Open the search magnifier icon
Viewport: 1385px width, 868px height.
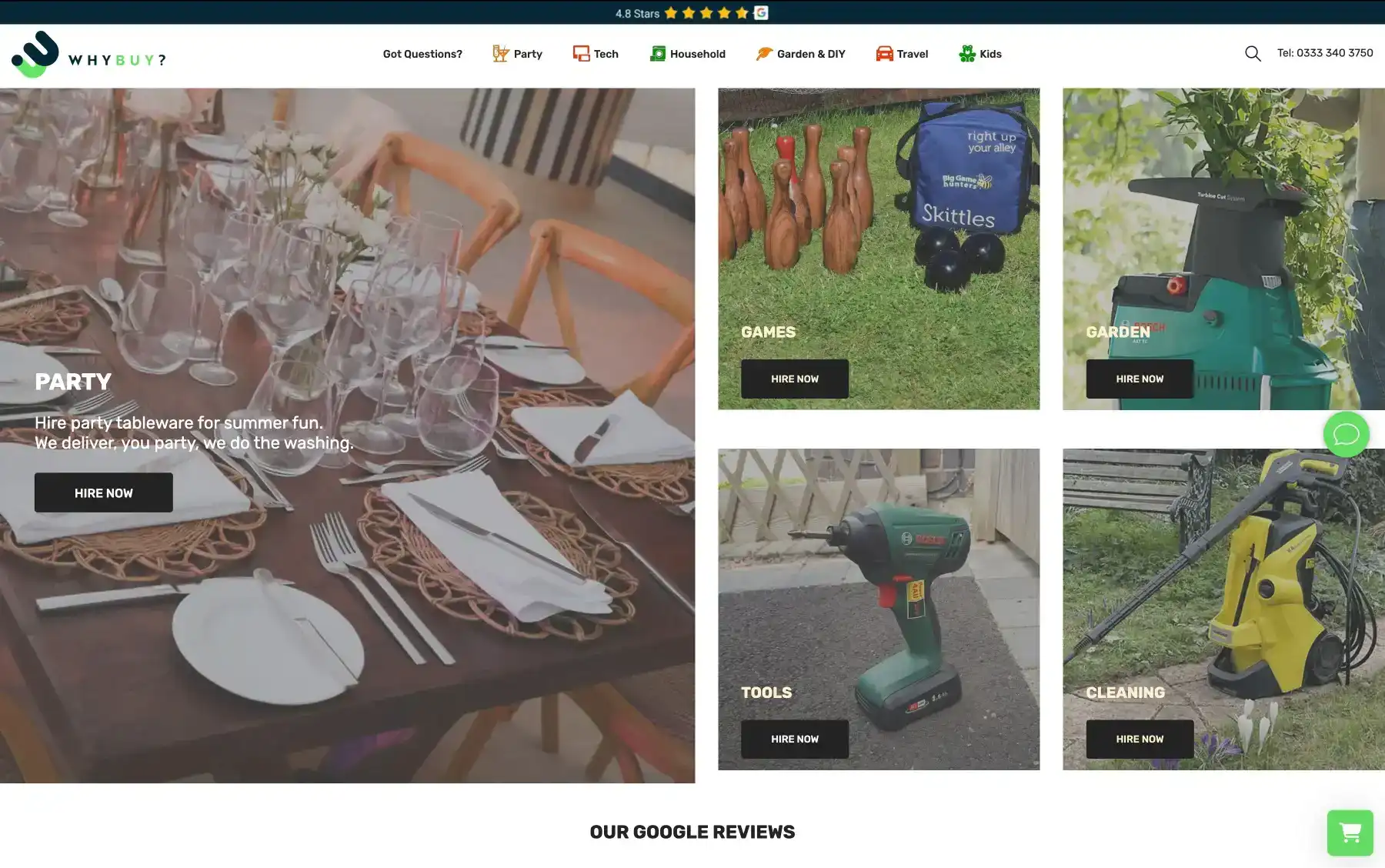[1253, 53]
